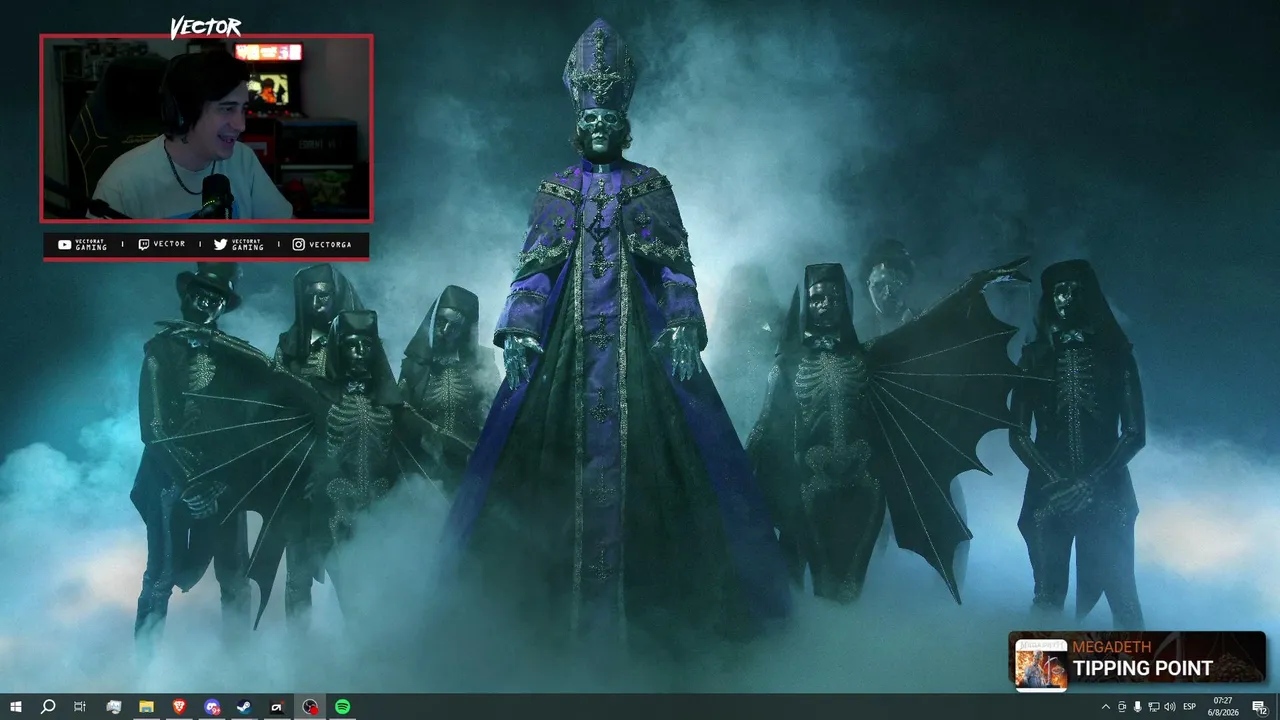1280x720 pixels.
Task: Open the notification center with 12 badge
Action: [1259, 707]
